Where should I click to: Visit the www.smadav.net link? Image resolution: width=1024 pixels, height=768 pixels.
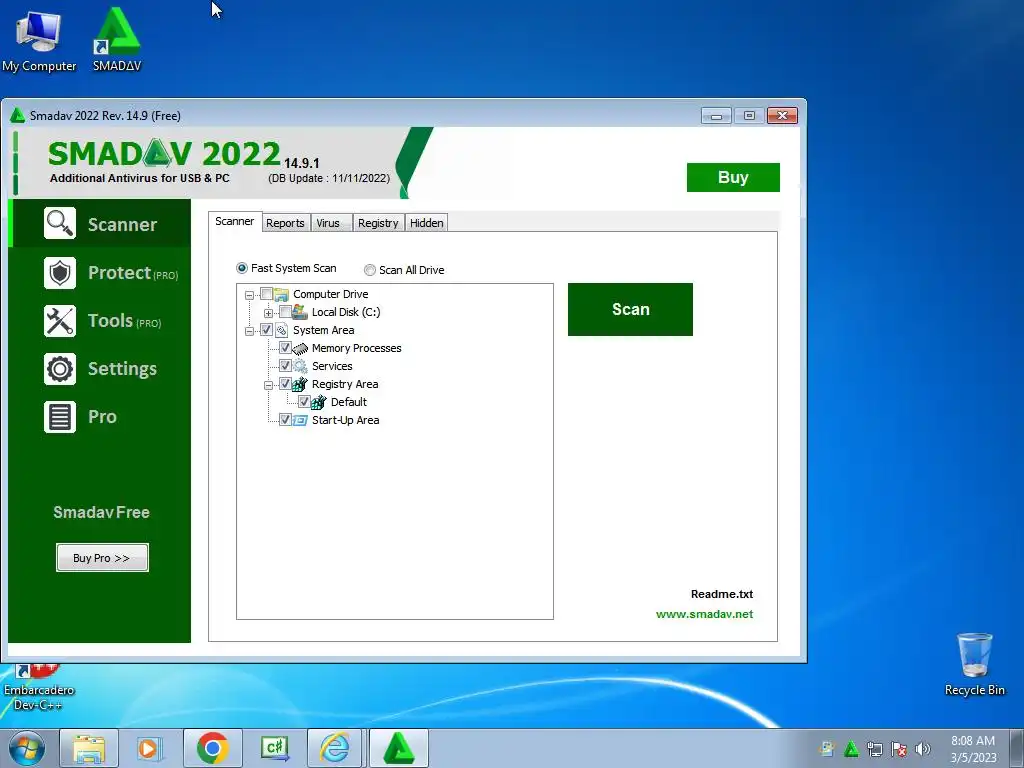pos(704,615)
